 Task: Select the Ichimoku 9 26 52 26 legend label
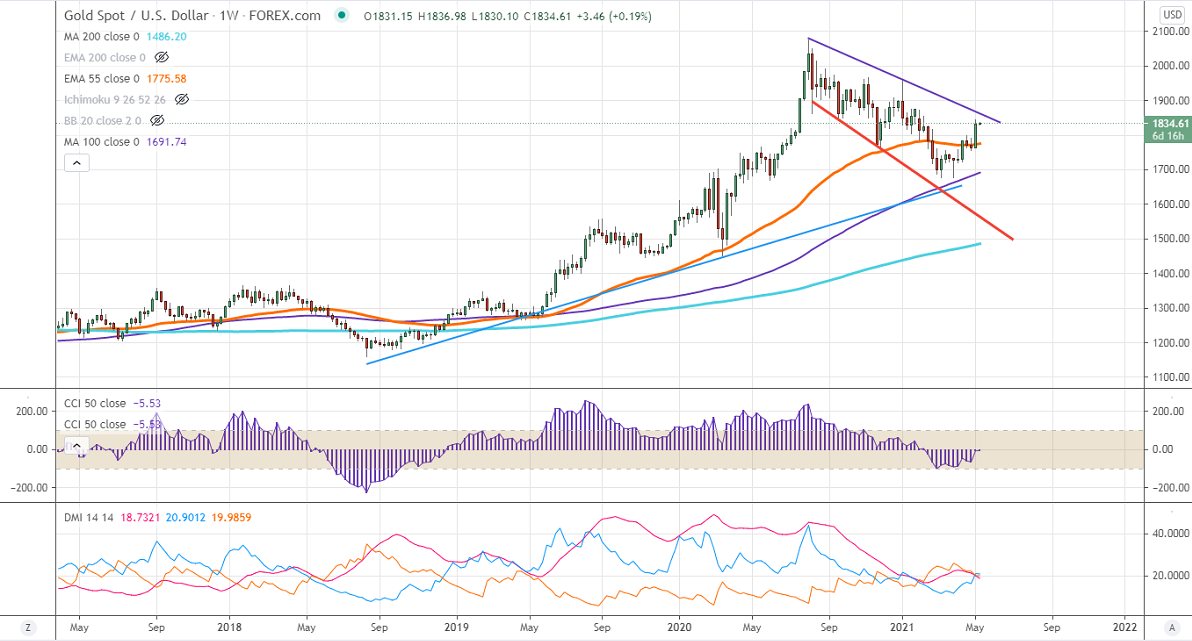[x=115, y=100]
